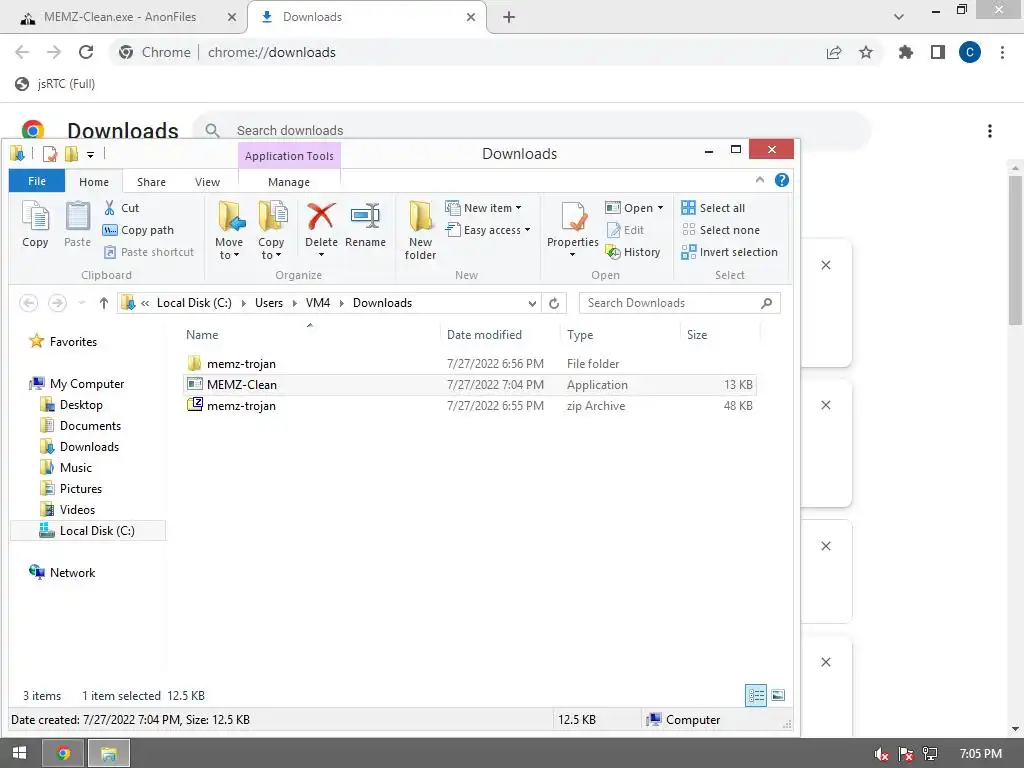The height and width of the screenshot is (768, 1024).
Task: Open Chrome side panel icon
Action: 938,52
